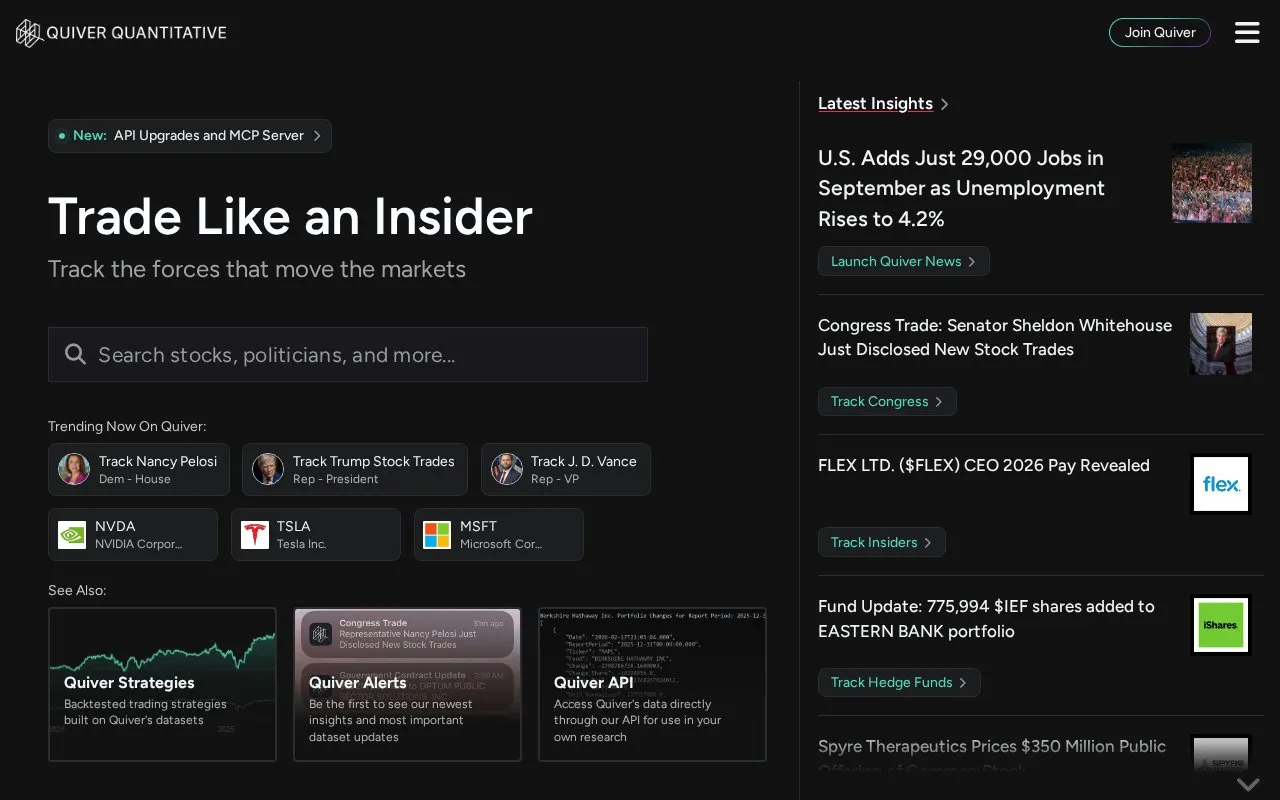
Task: Open the Fund Update $IEF shares article
Action: point(986,619)
